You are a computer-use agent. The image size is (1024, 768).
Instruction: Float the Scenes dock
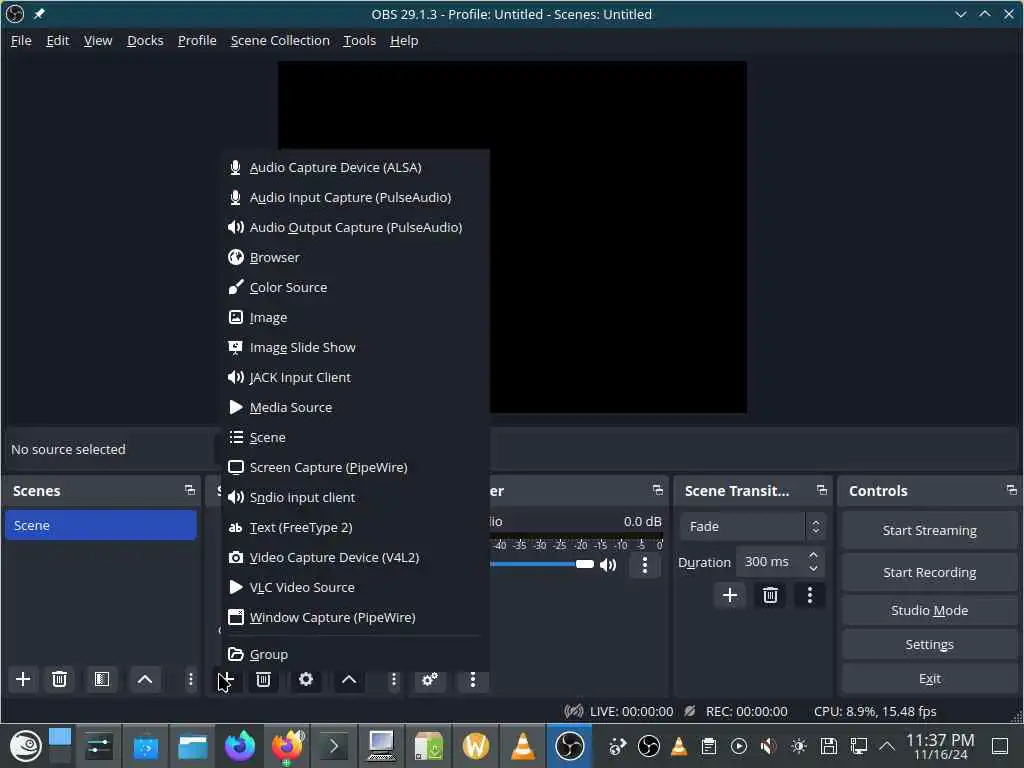tap(189, 490)
